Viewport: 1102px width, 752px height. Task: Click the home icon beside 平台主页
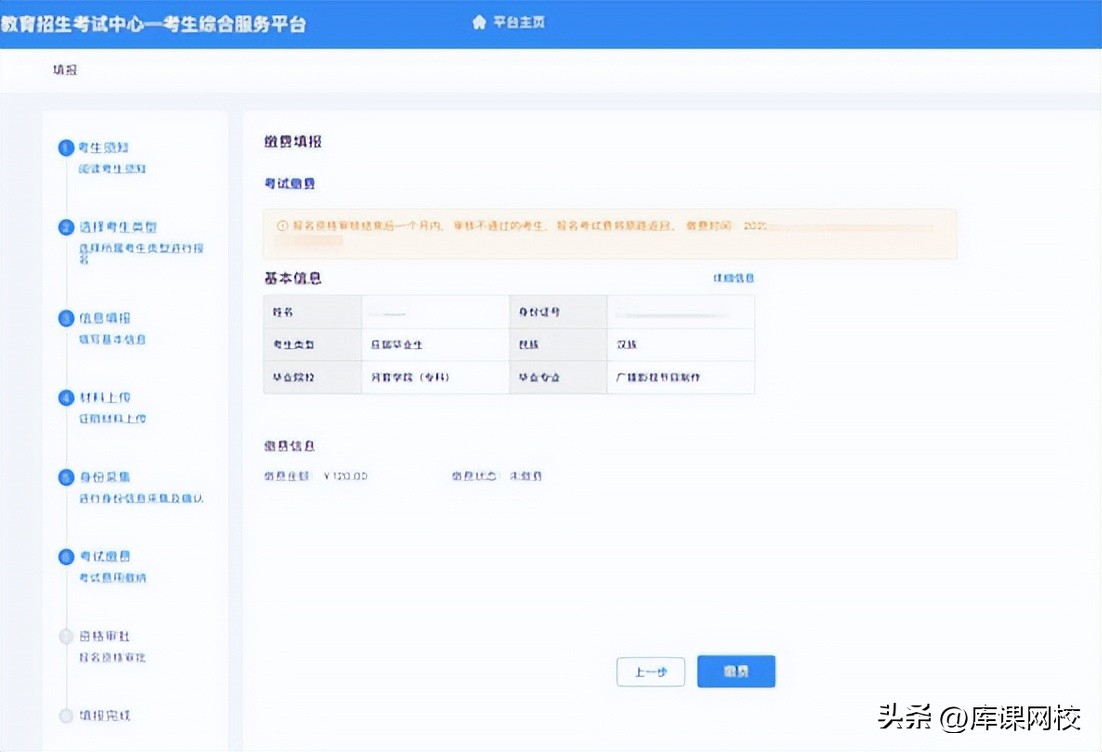click(479, 23)
